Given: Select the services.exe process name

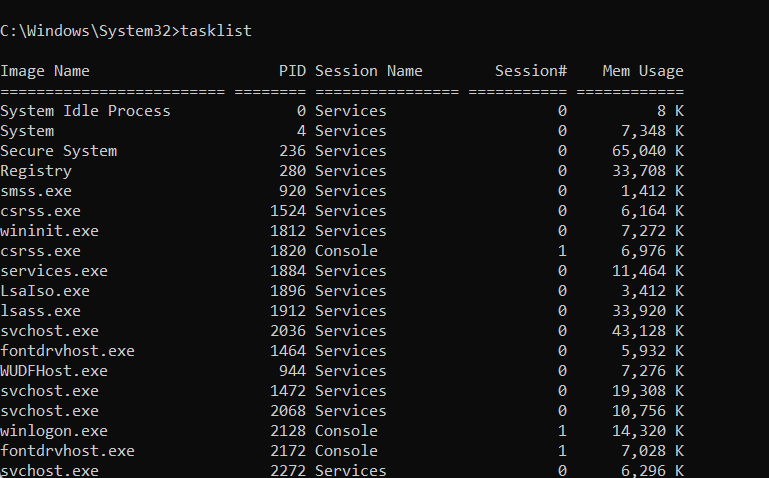Looking at the screenshot, I should point(54,271).
